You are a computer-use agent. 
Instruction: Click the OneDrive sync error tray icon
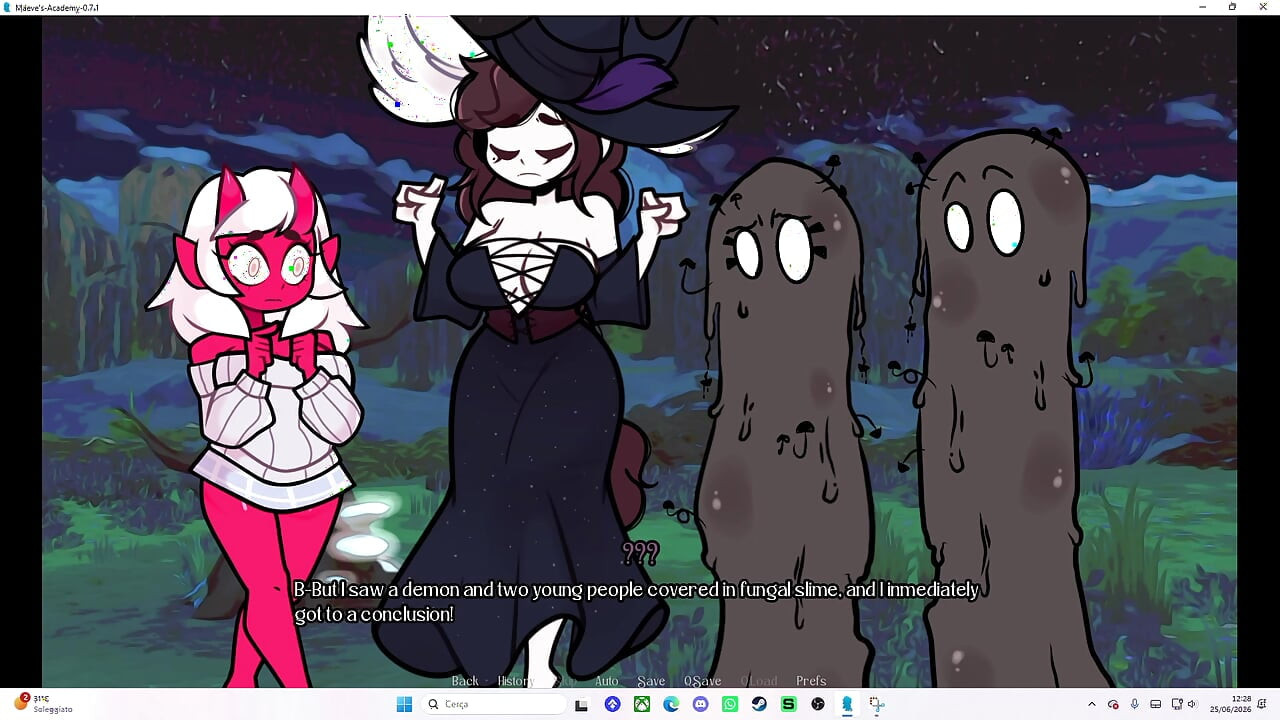click(1113, 704)
